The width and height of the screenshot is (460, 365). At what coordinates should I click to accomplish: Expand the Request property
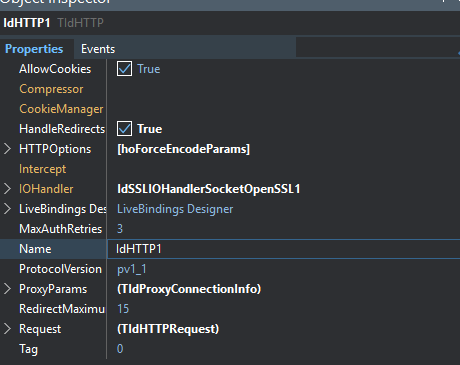pos(7,329)
